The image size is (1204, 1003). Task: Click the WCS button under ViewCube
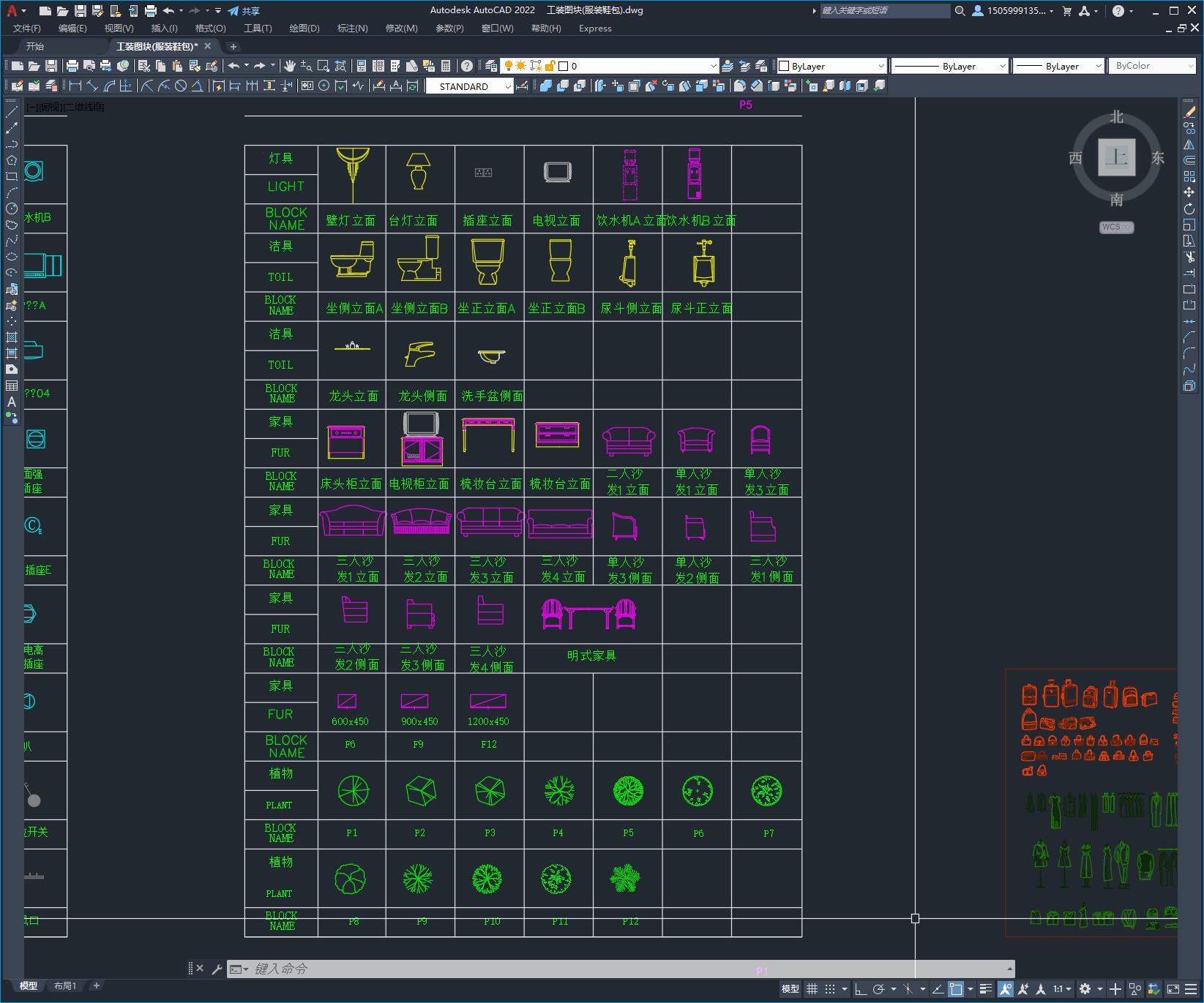point(1116,227)
